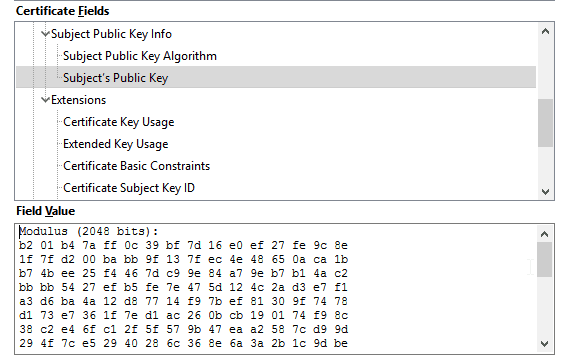The height and width of the screenshot is (362, 563).
Task: Select Certificate Key Usage extension
Action: tap(118, 122)
